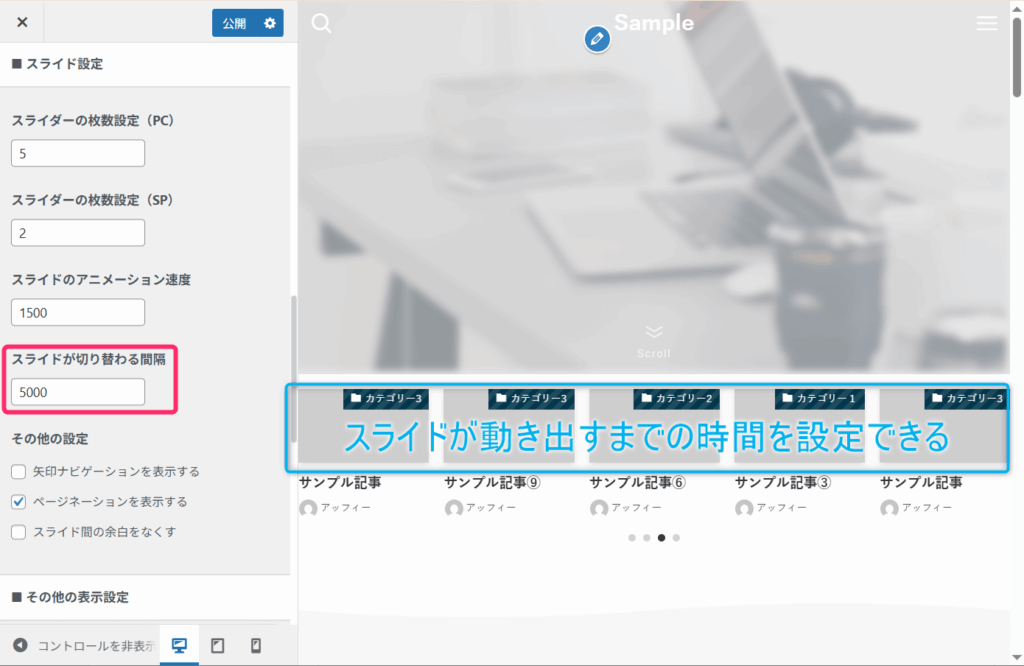Enable 矢印ナビゲーションを表示する checkbox
Image resolution: width=1024 pixels, height=666 pixels.
coord(18,471)
